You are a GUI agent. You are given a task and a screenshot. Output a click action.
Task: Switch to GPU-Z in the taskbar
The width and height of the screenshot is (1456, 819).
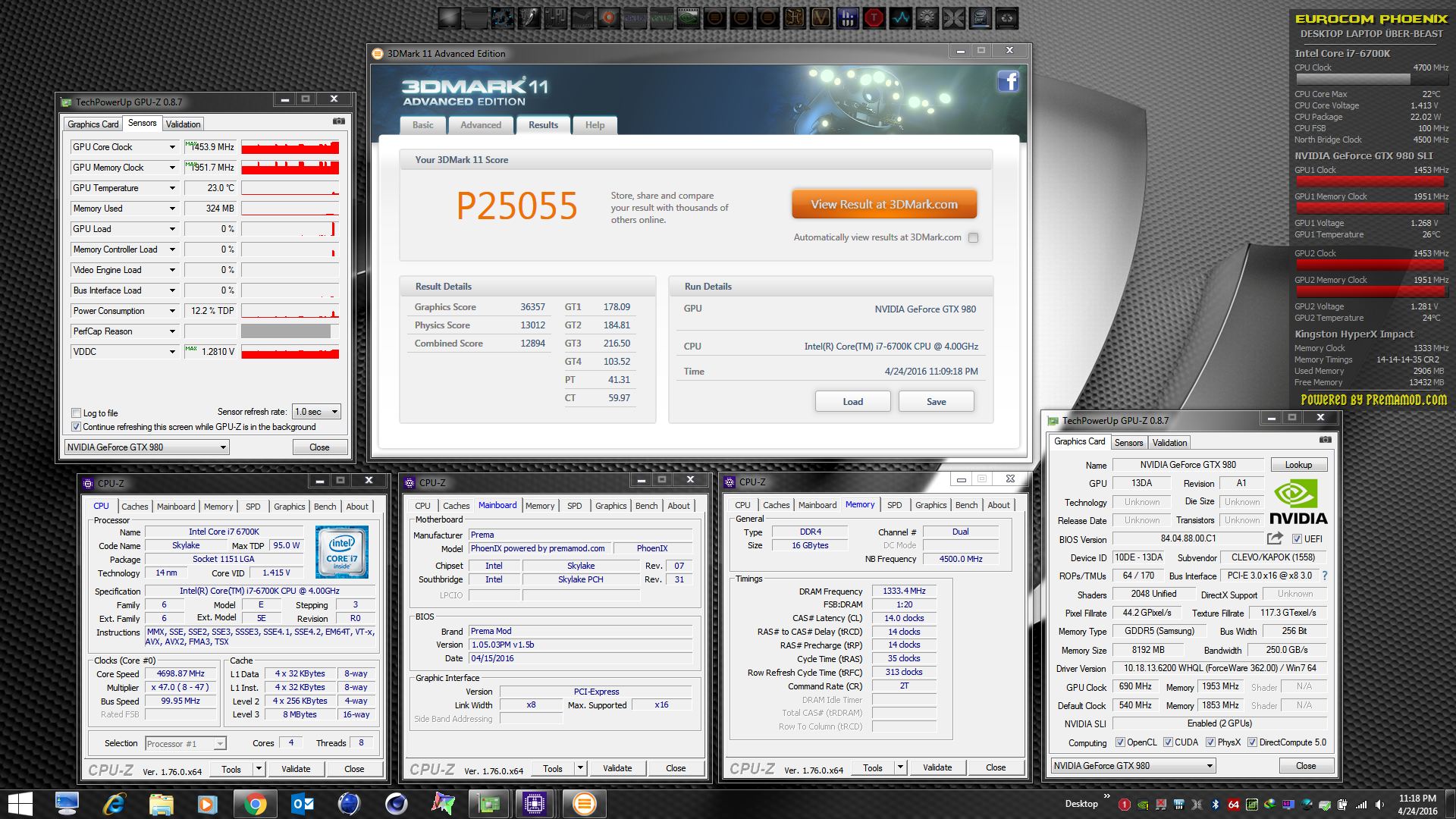[490, 804]
